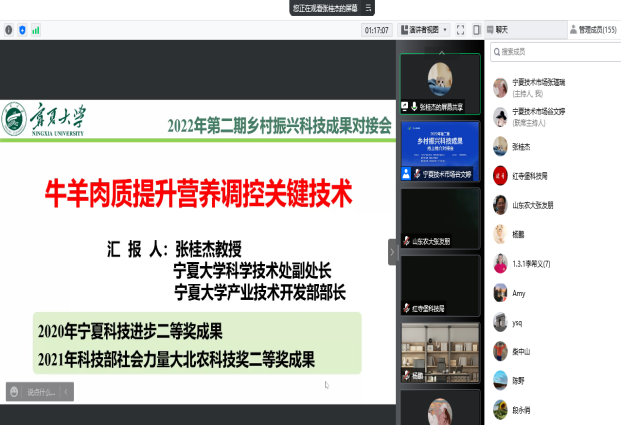Image resolution: width=621 pixels, height=425 pixels.
Task: Click the muted mic icon on 谷文婷 tile
Action: pyautogui.click(x=417, y=173)
